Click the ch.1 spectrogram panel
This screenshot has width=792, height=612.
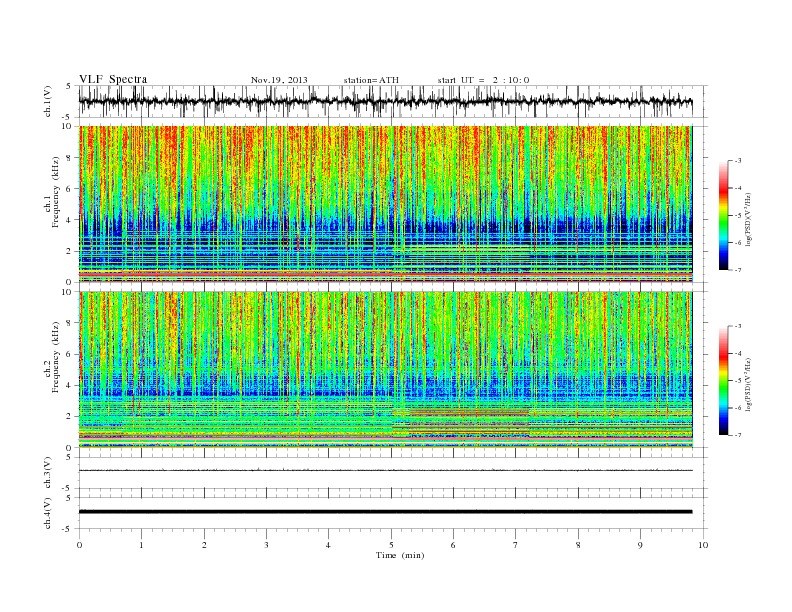click(385, 204)
